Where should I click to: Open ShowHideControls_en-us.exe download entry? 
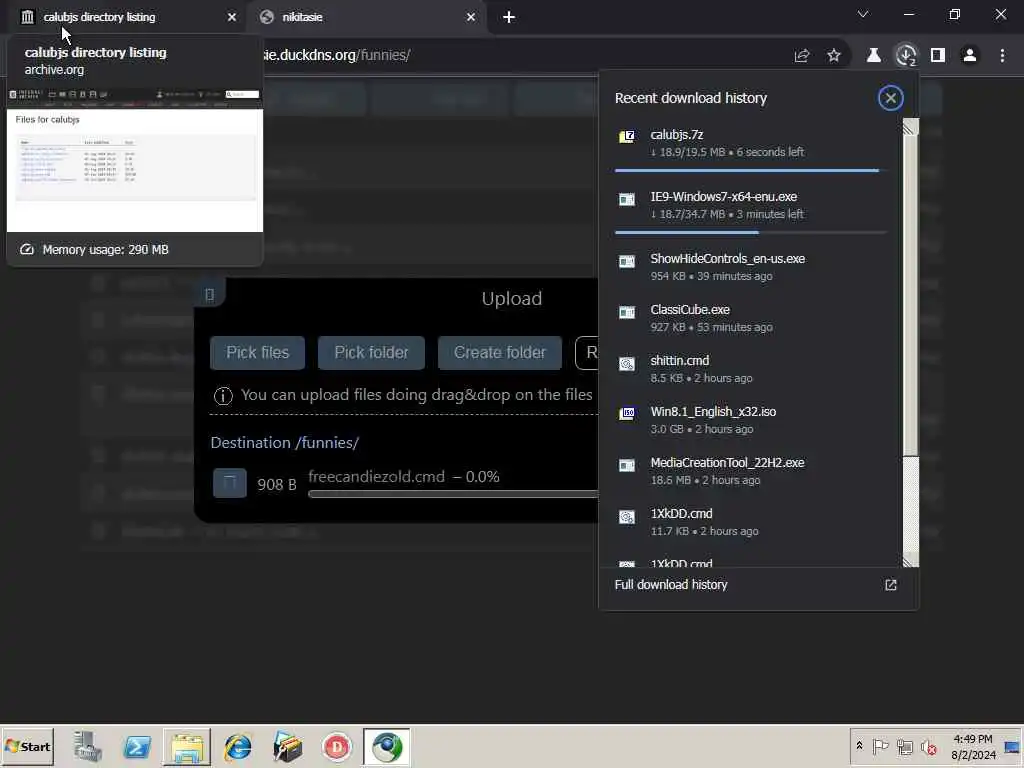point(750,267)
